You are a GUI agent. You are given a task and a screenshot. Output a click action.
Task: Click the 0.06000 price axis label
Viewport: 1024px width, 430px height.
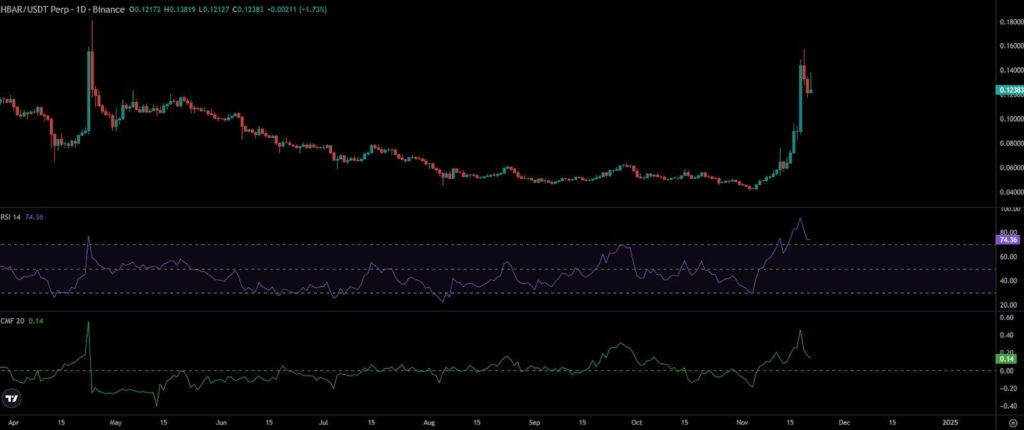(x=1010, y=167)
